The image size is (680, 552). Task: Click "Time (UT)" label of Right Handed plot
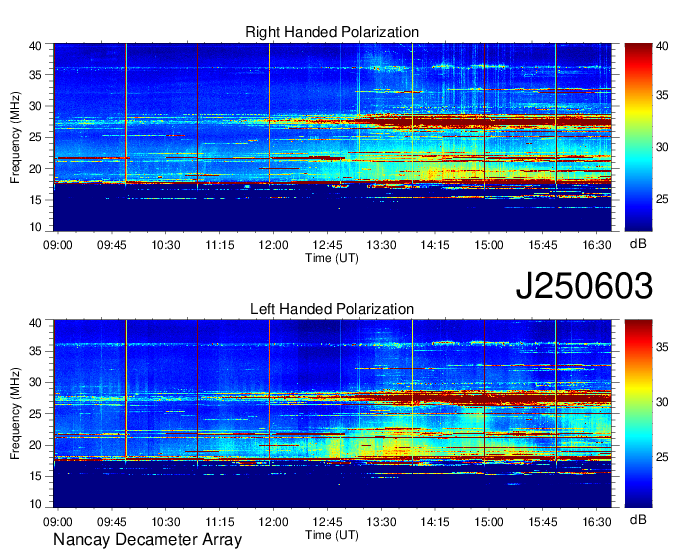pyautogui.click(x=332, y=258)
